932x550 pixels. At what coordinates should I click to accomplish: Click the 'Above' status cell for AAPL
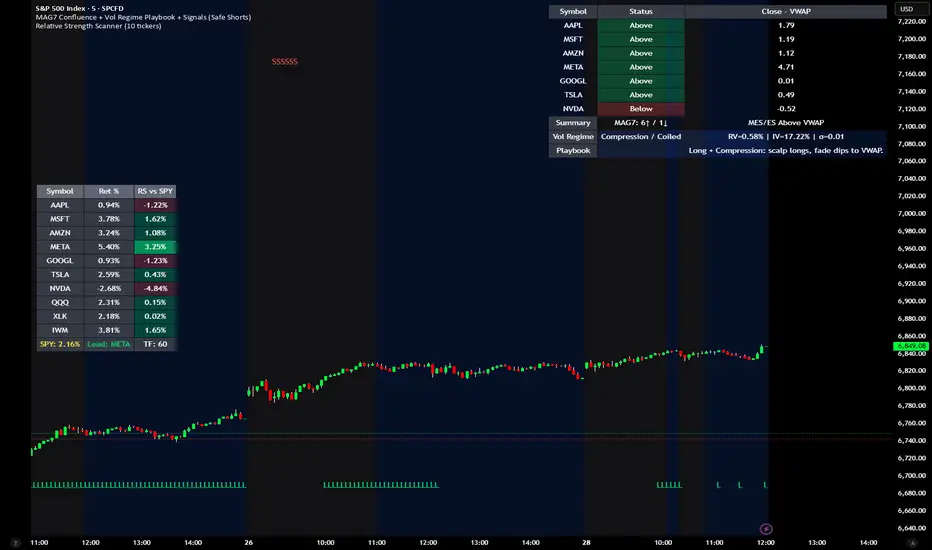coord(641,26)
